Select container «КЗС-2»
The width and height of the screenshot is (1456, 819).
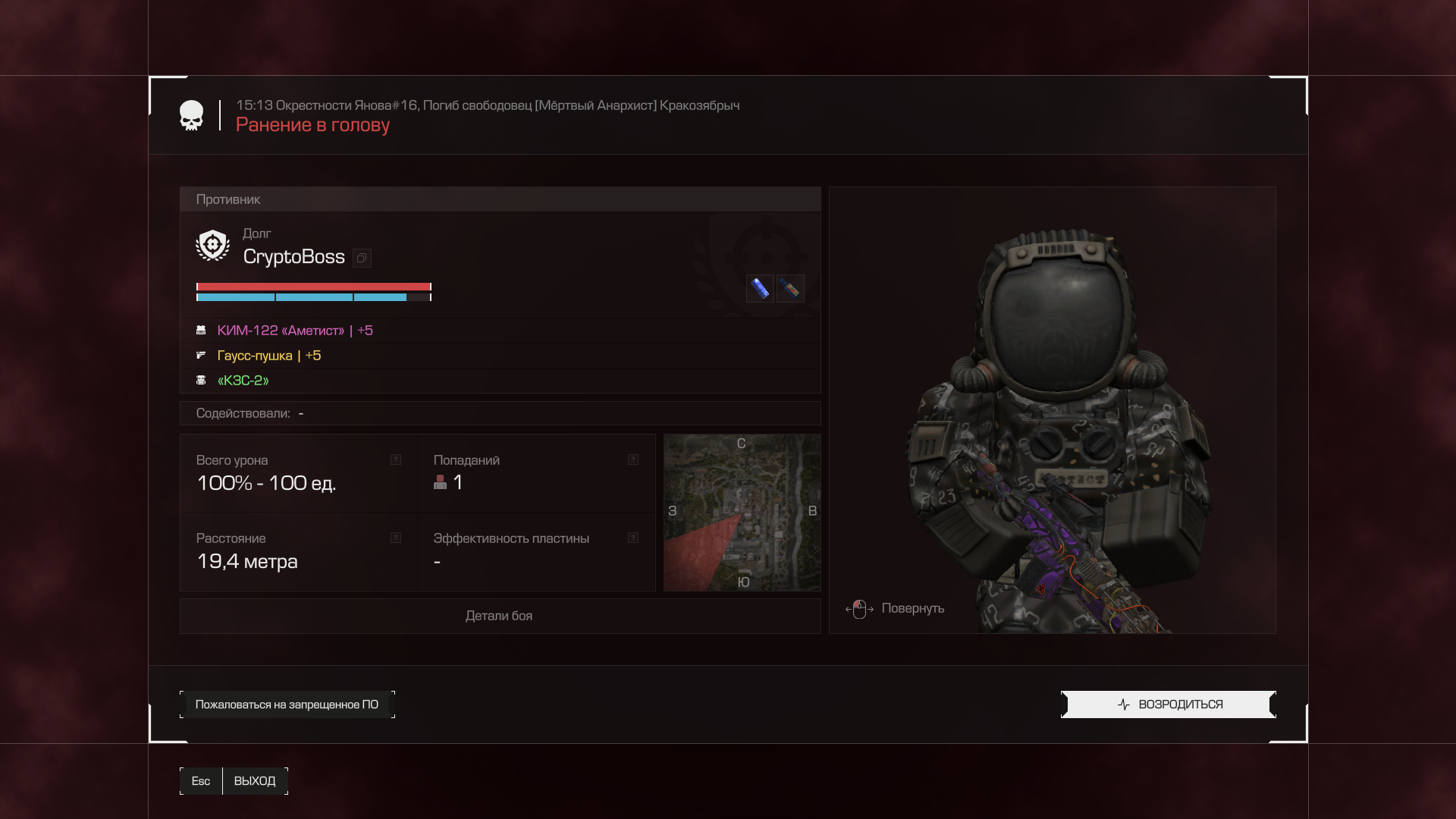click(x=243, y=381)
